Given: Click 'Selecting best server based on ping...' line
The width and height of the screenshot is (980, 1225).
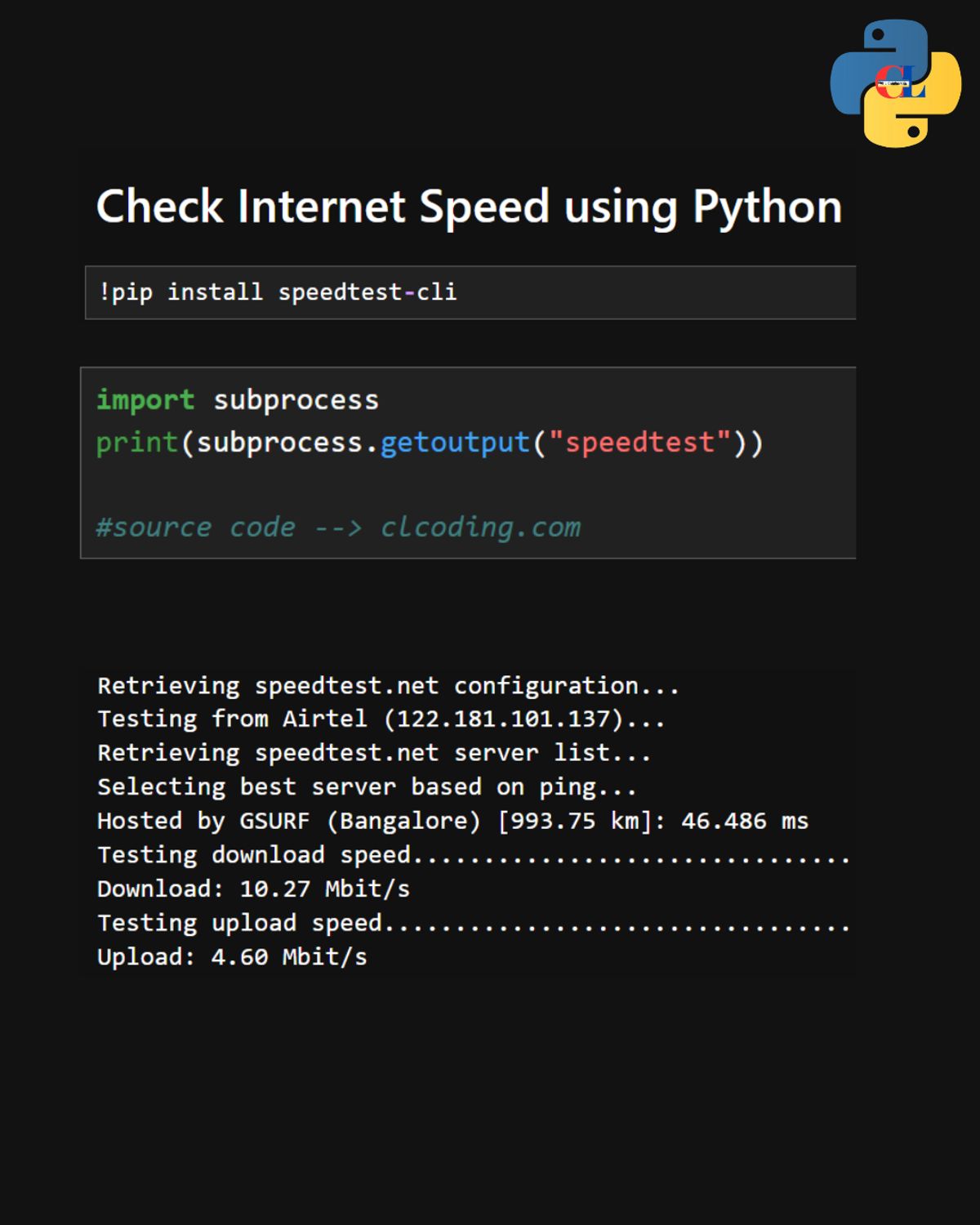Looking at the screenshot, I should [367, 787].
